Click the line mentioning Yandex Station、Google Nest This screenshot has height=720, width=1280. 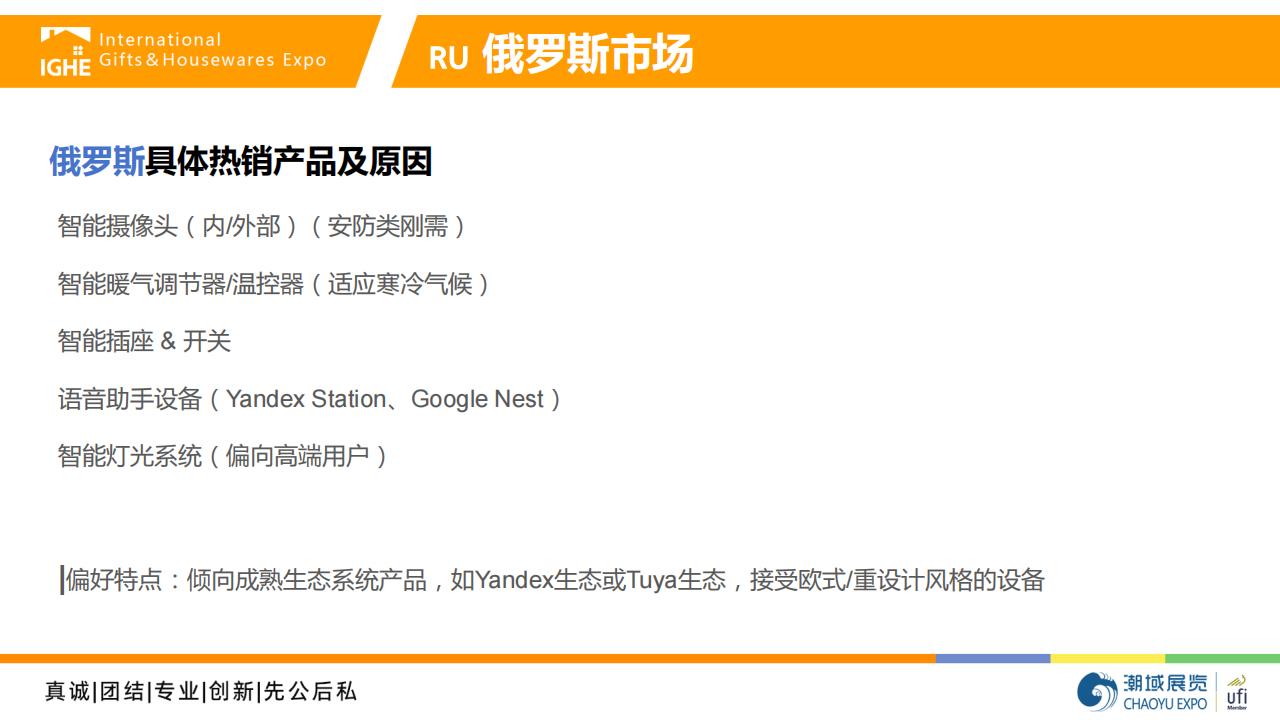click(310, 399)
